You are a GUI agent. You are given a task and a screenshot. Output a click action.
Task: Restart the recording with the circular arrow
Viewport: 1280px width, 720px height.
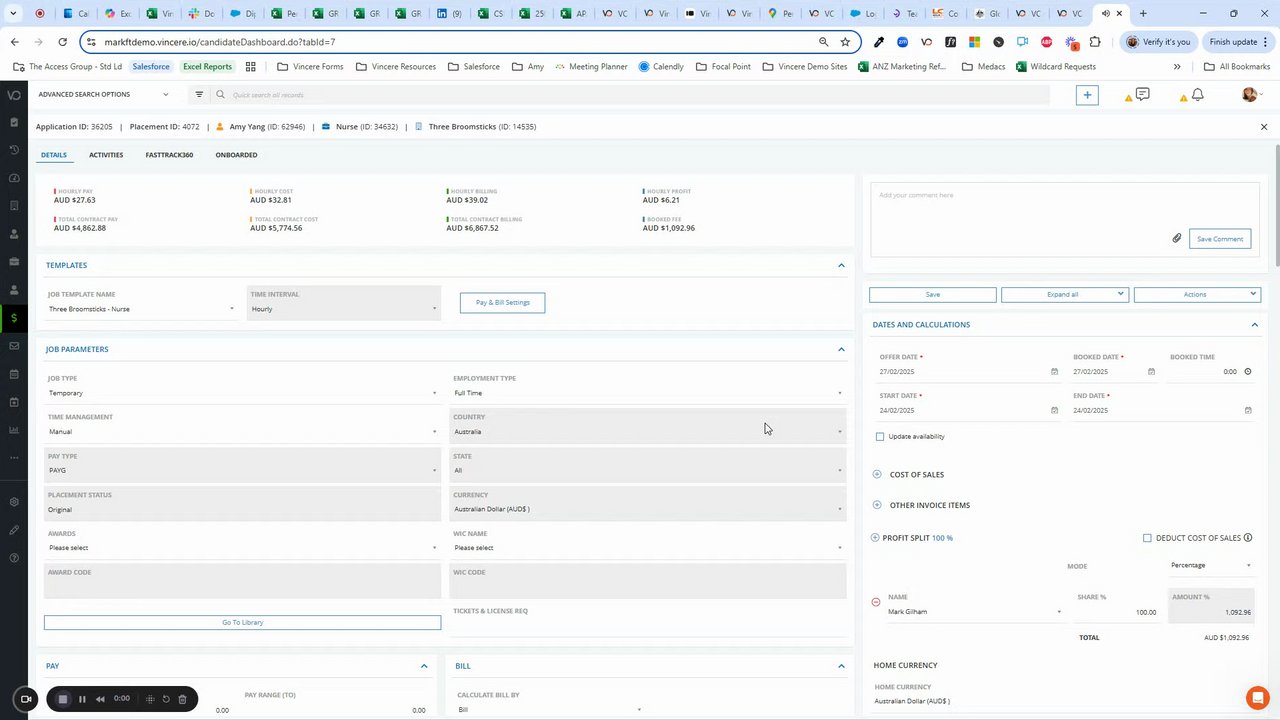(x=166, y=699)
